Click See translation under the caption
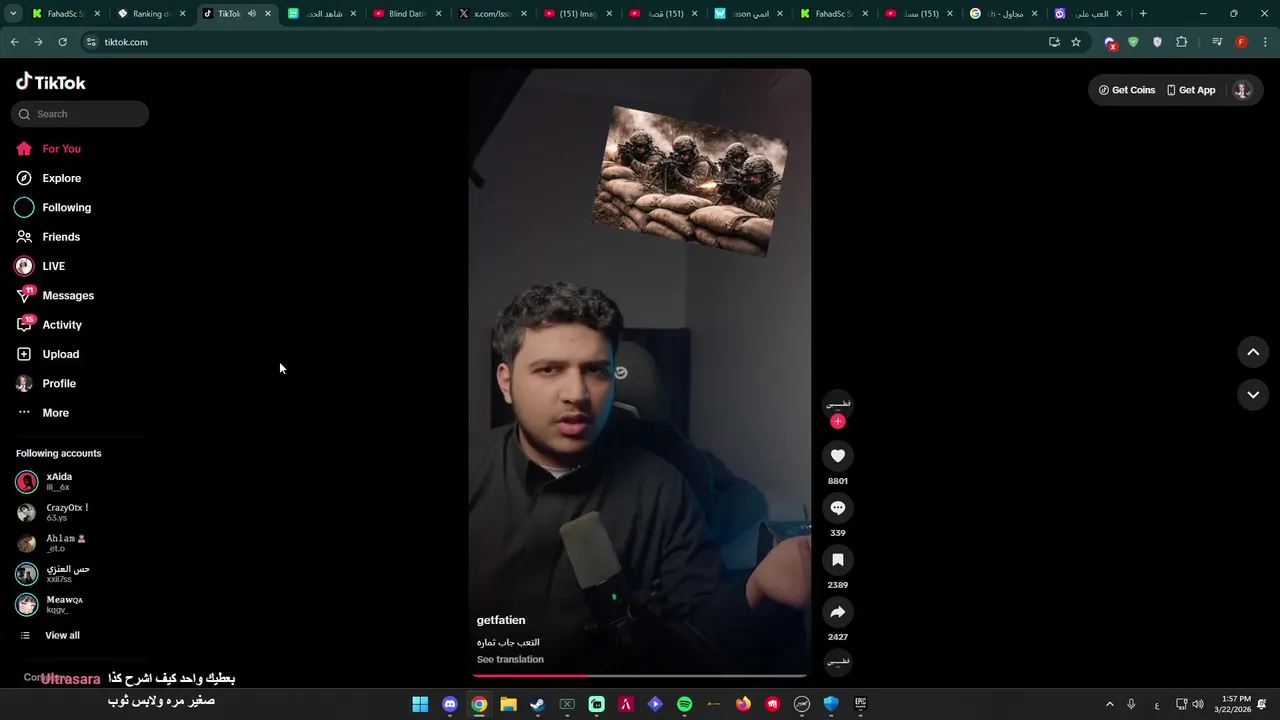 (510, 659)
